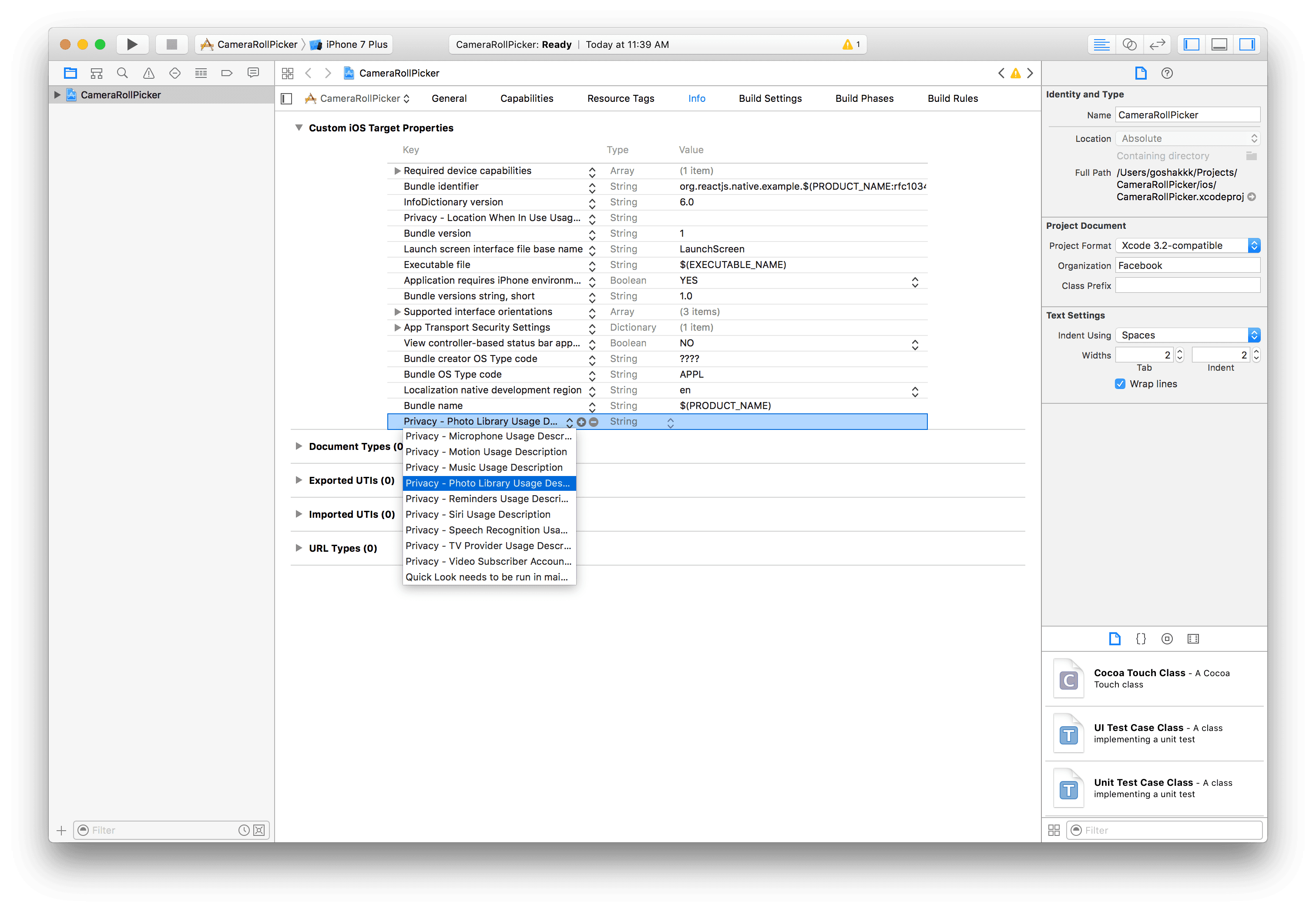Image resolution: width=1316 pixels, height=912 pixels.
Task: Jump to next issue arrow
Action: (x=1030, y=73)
